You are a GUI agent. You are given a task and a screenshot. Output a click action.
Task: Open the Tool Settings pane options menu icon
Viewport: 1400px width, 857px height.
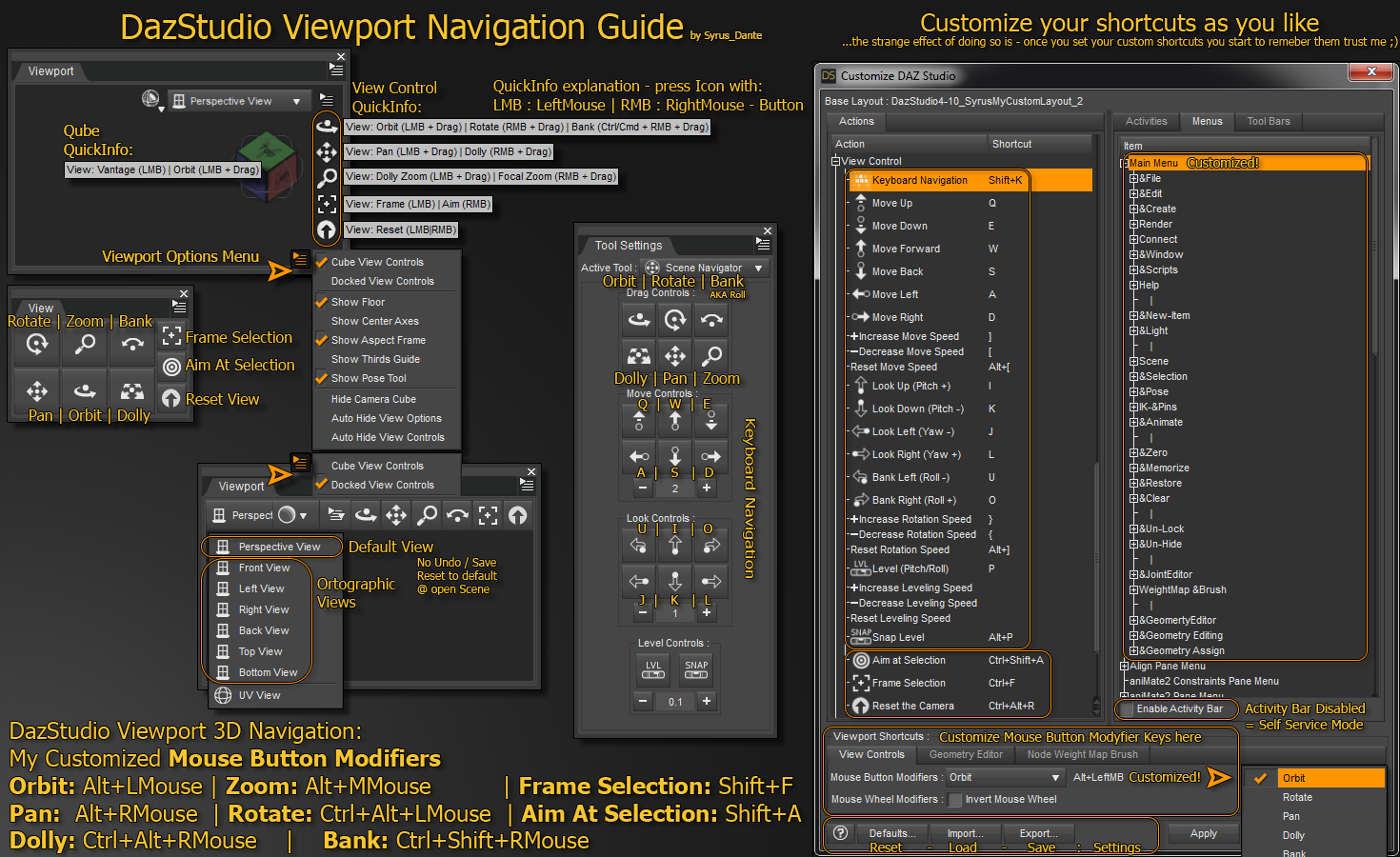762,245
